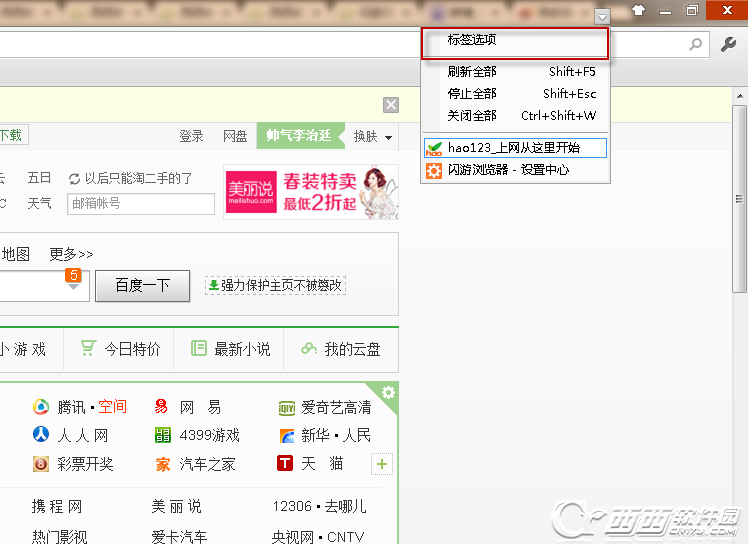
Task: Open the 去哪儿 link
Action: (346, 506)
